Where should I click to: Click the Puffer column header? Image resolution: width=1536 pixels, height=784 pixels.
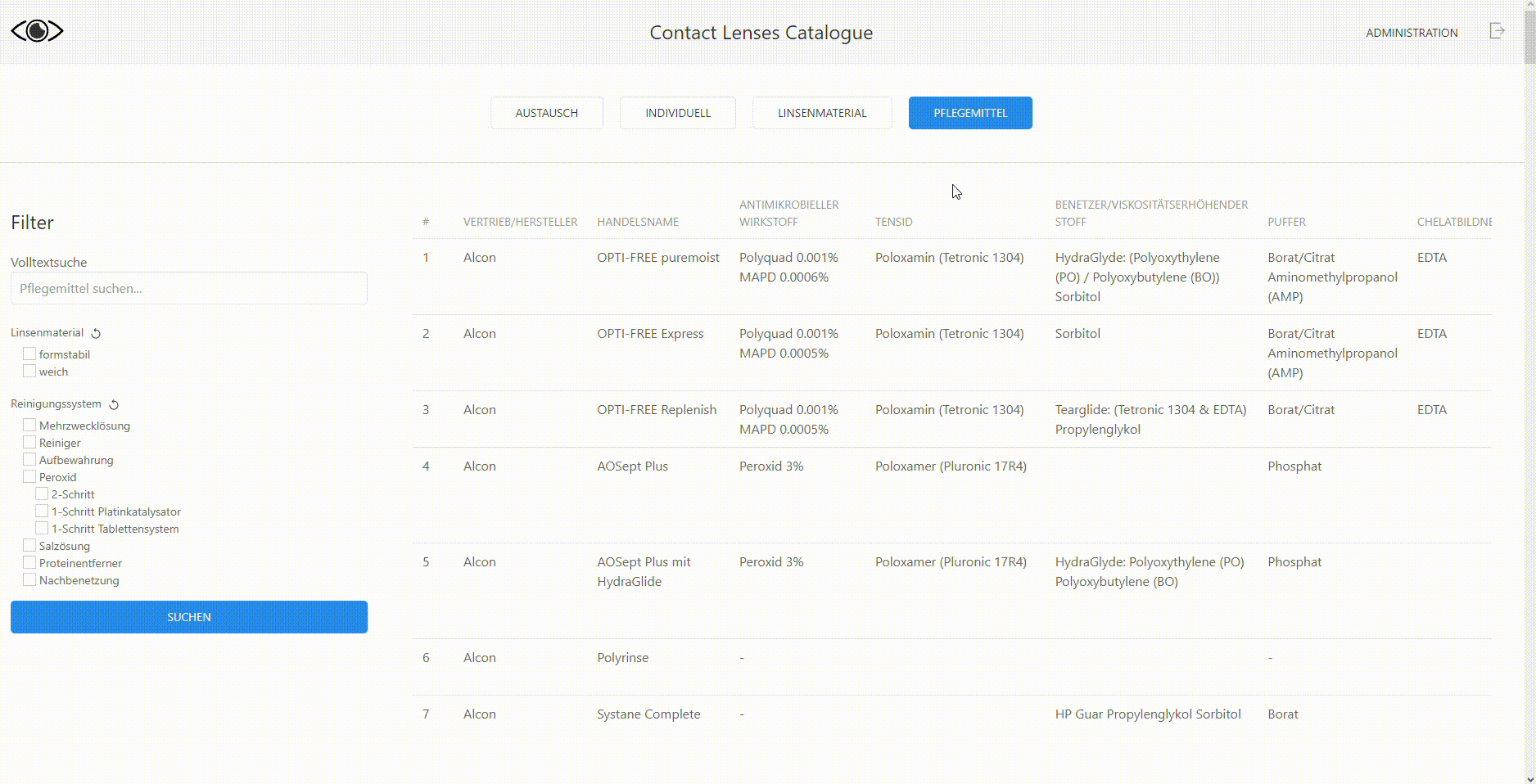pos(1286,222)
